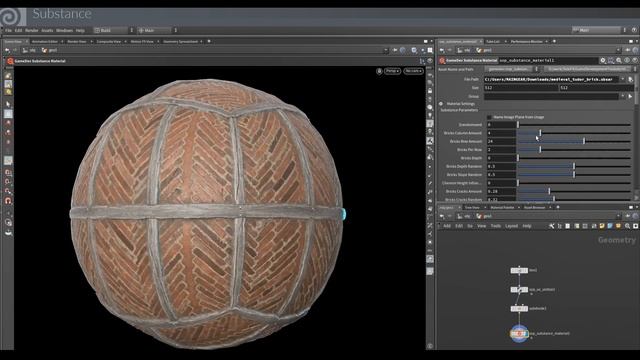Screen dimensions: 640x360
Task: Click the File Path input field
Action: (551, 79)
